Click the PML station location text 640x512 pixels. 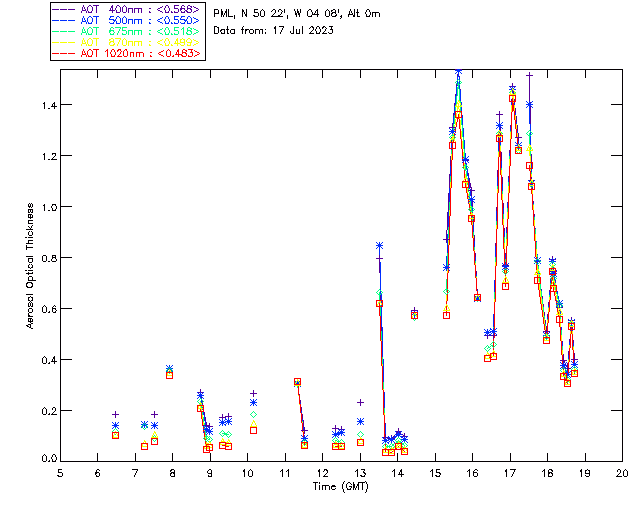297,14
